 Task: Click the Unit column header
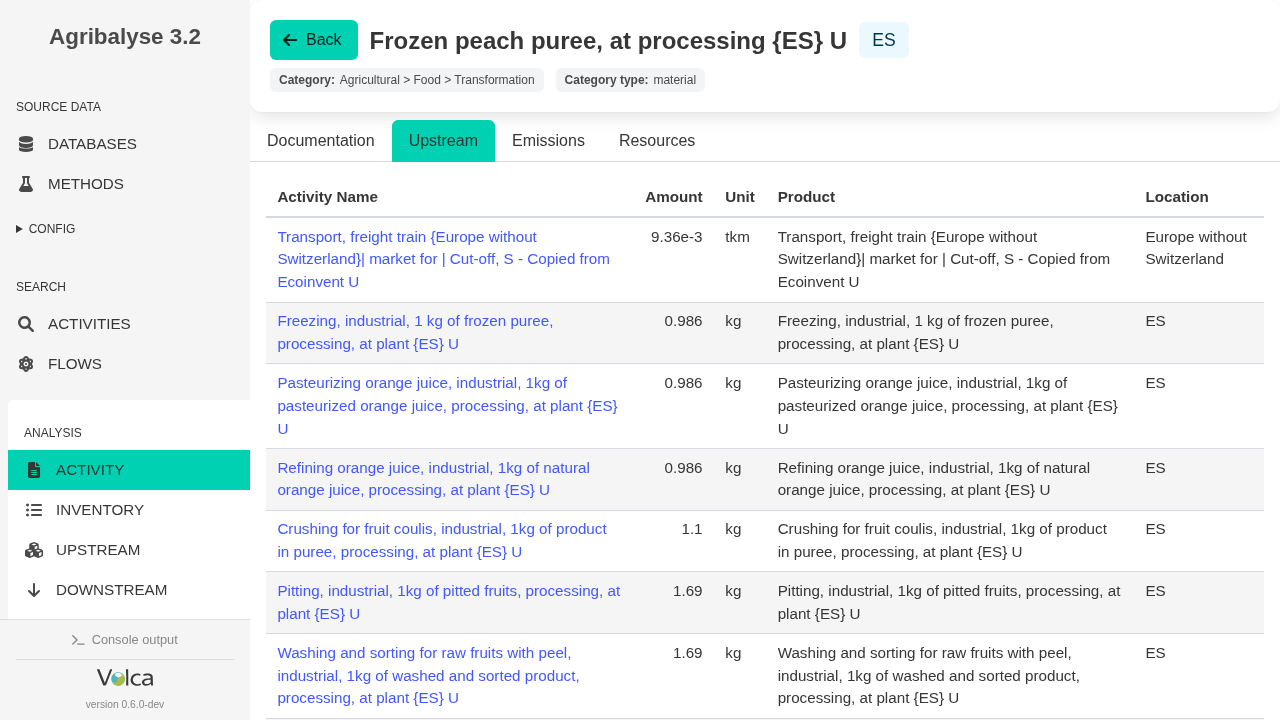point(740,197)
